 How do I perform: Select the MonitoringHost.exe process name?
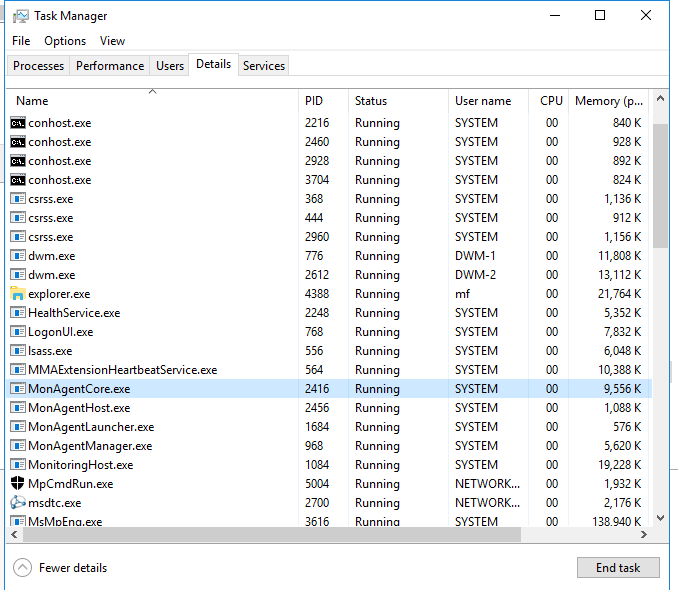(x=80, y=465)
